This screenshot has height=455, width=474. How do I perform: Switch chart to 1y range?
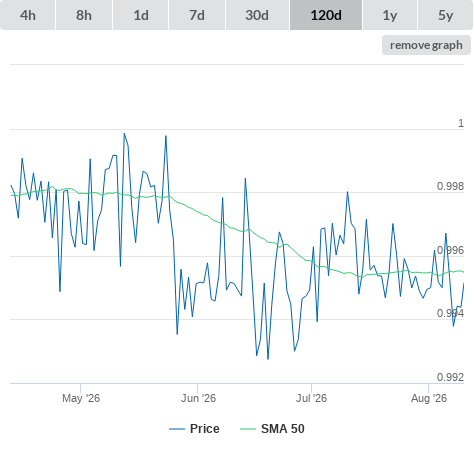390,15
